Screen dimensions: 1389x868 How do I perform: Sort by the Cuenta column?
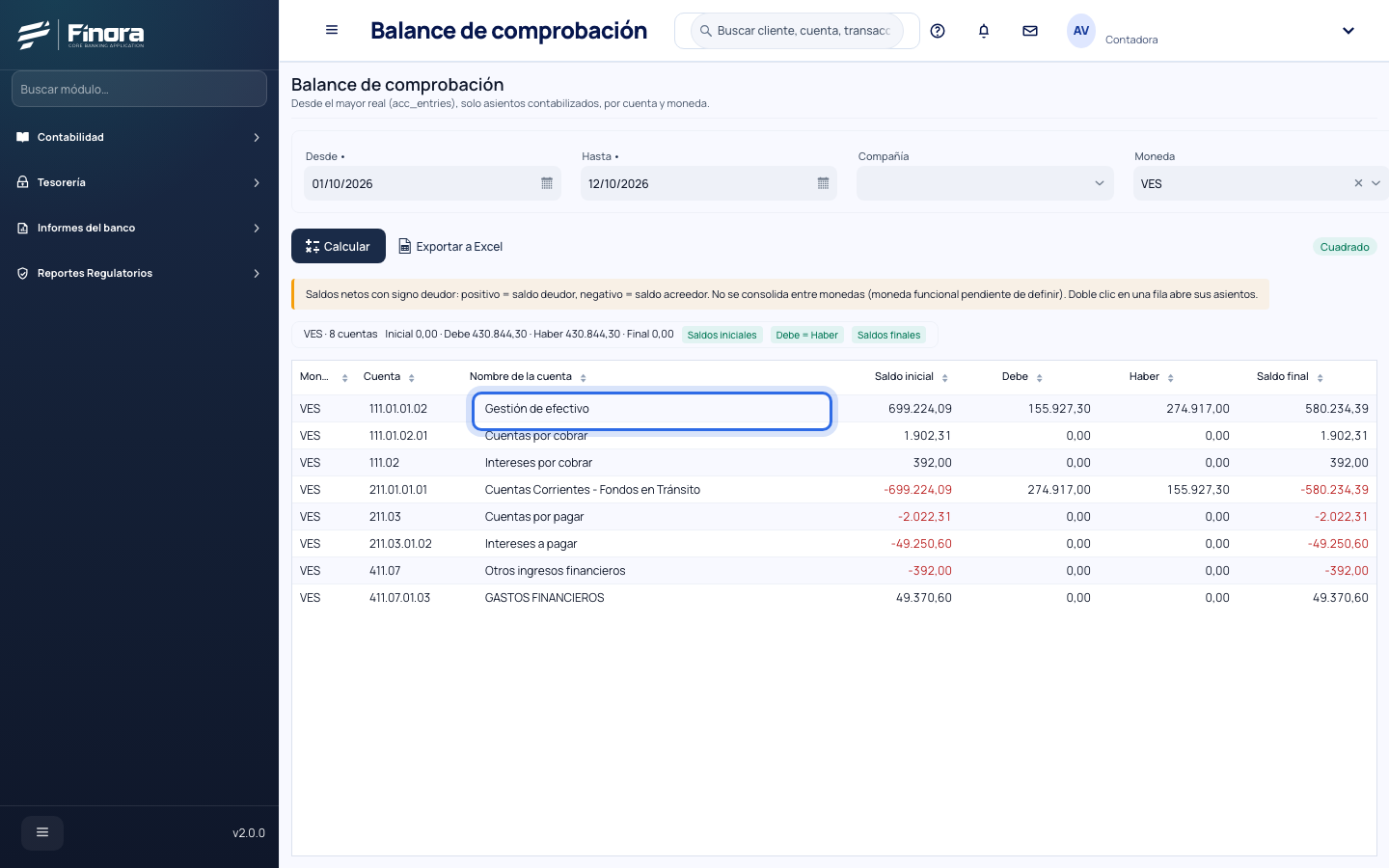coord(411,377)
